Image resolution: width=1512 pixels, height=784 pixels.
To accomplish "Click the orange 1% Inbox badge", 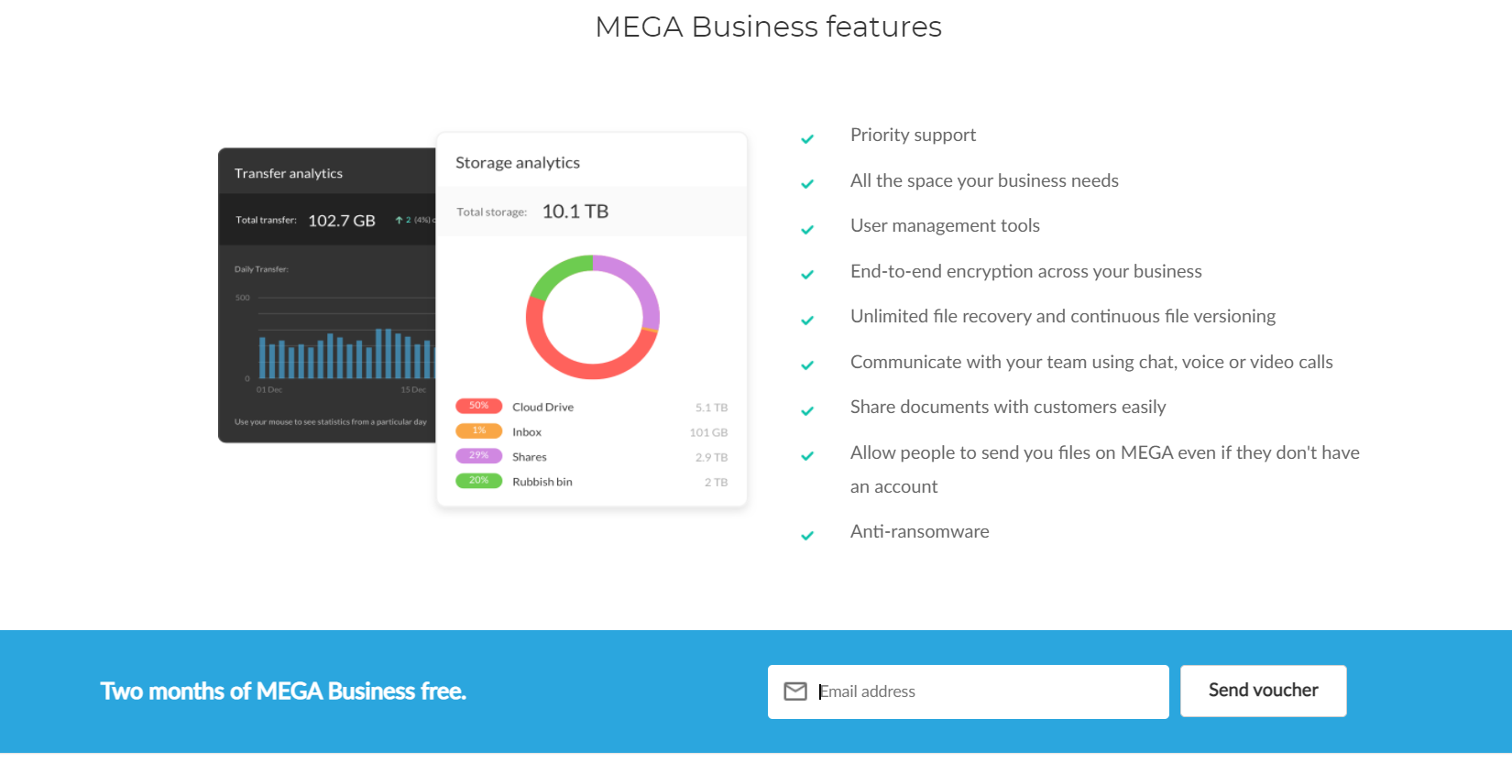I will point(478,430).
